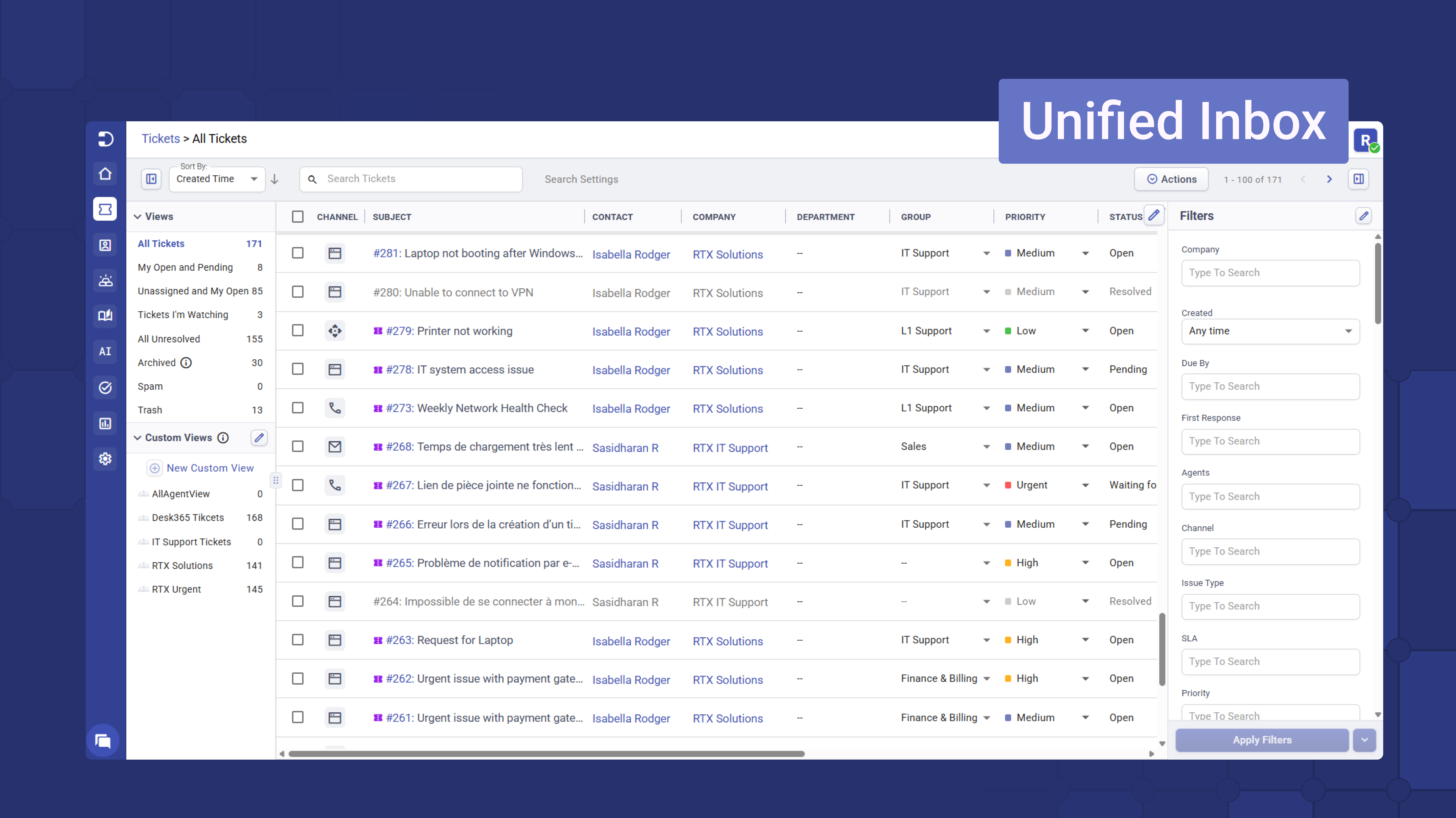1456x818 pixels.
Task: Open the chat bubble icon at bottom left
Action: [103, 741]
